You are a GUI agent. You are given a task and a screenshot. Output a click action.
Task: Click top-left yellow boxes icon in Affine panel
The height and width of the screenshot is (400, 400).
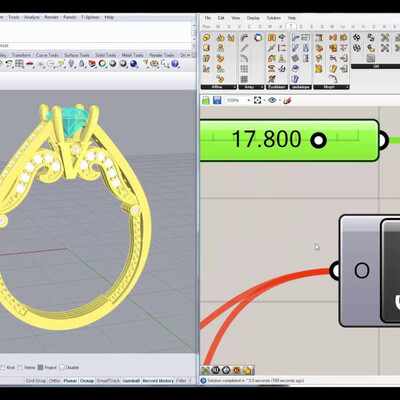206,37
